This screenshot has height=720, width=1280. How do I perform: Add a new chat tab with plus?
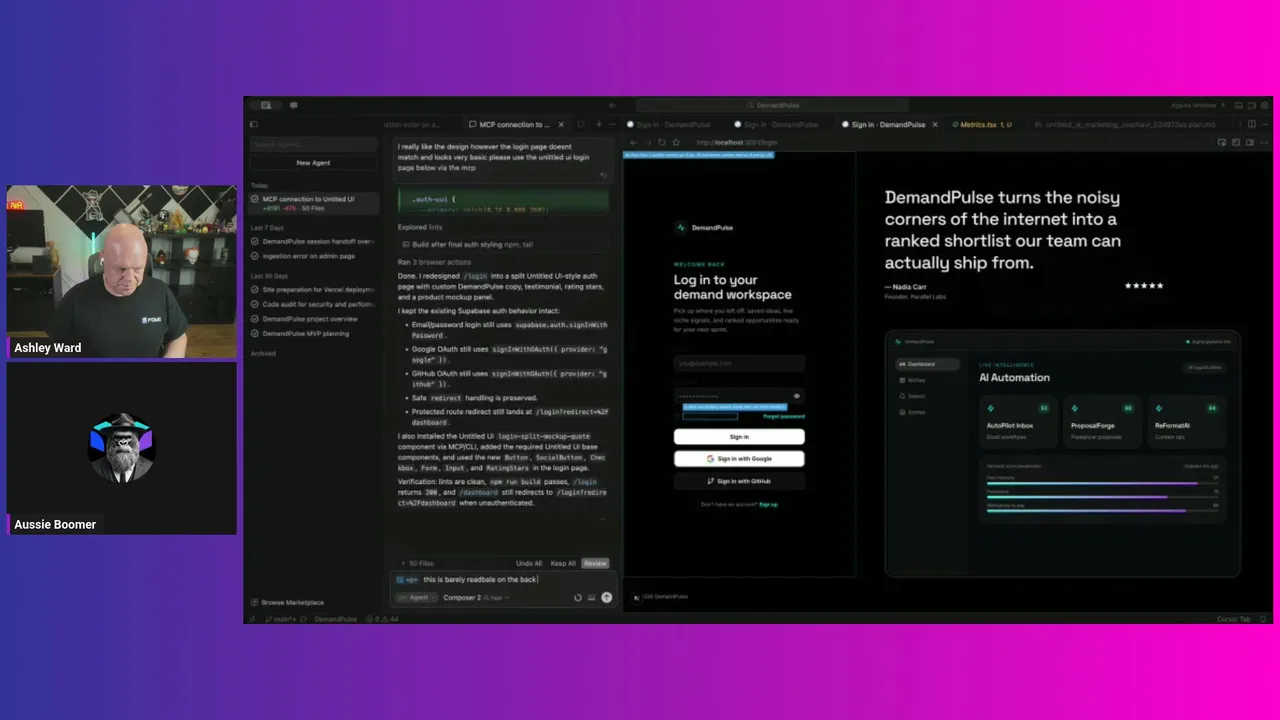point(598,125)
